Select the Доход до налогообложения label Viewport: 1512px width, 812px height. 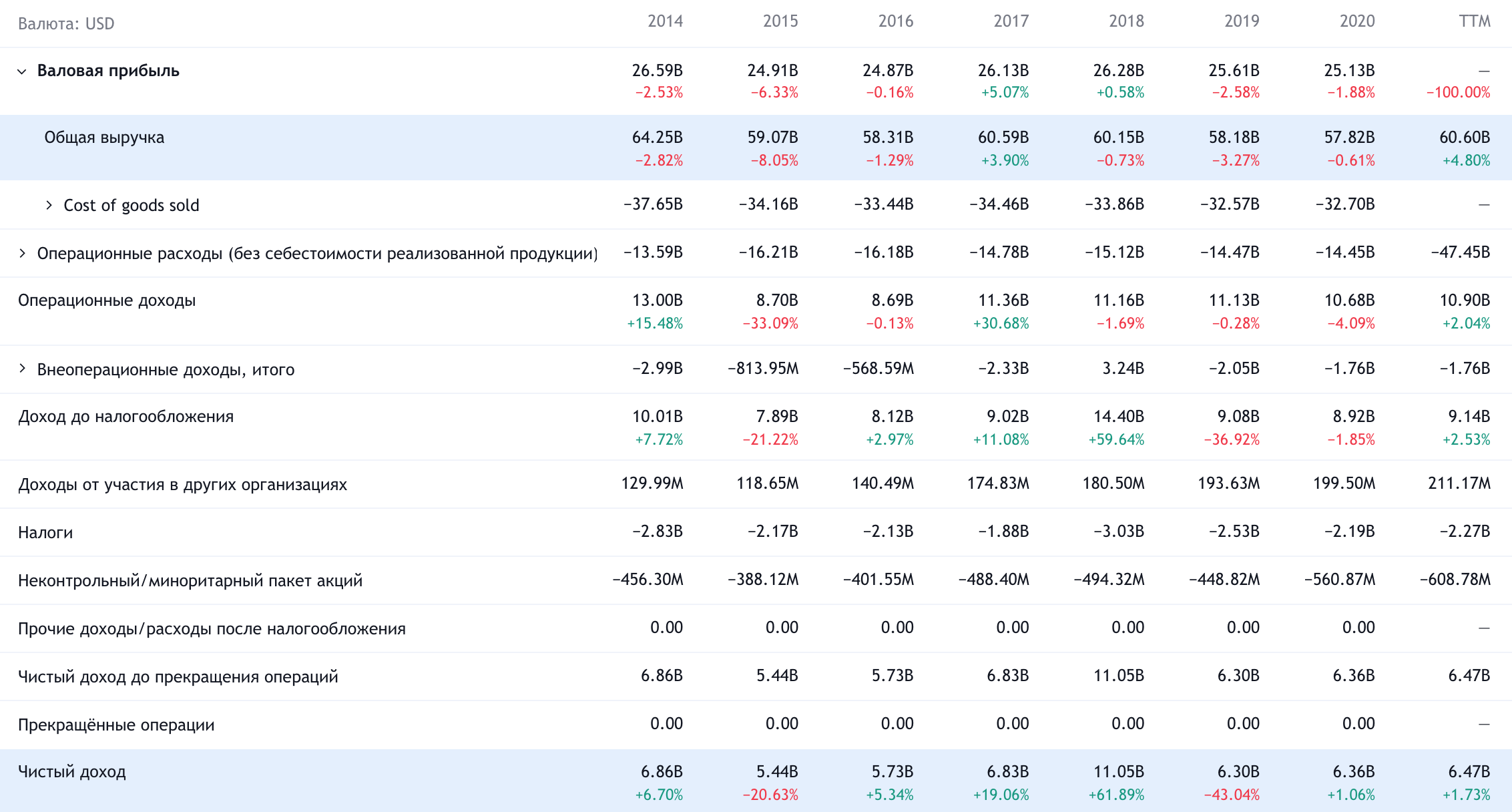[126, 417]
